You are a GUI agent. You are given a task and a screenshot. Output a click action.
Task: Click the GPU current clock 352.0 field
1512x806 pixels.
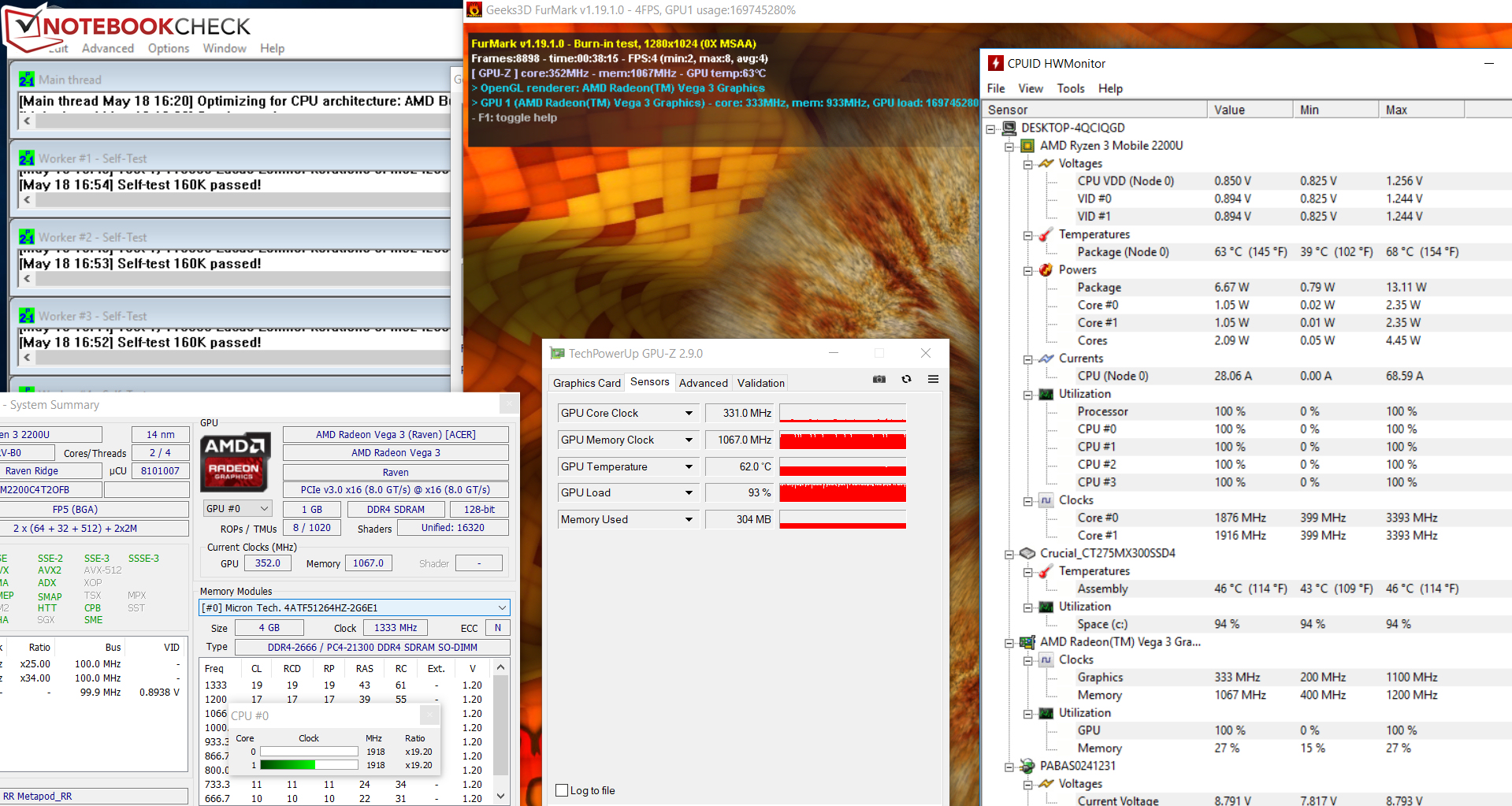click(x=268, y=563)
